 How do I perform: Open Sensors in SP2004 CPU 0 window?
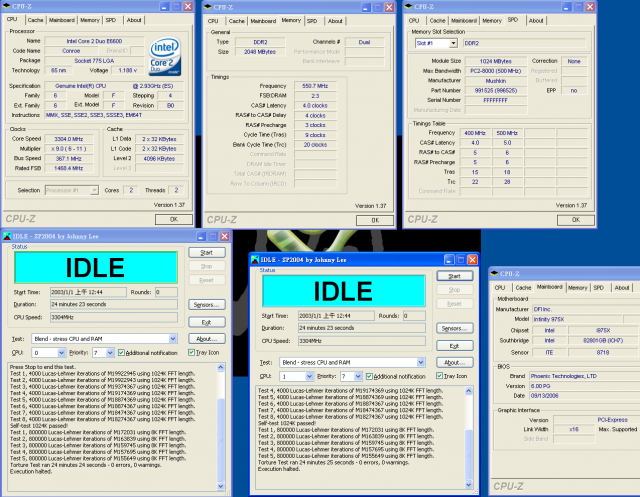[207, 305]
